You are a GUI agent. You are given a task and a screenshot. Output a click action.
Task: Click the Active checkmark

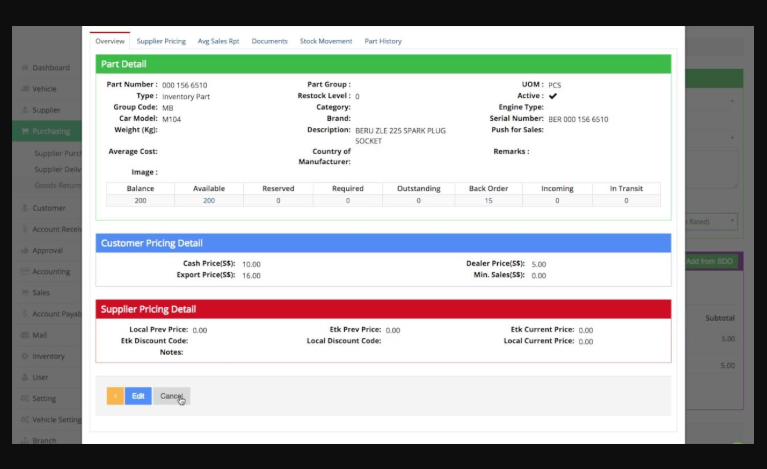point(553,96)
